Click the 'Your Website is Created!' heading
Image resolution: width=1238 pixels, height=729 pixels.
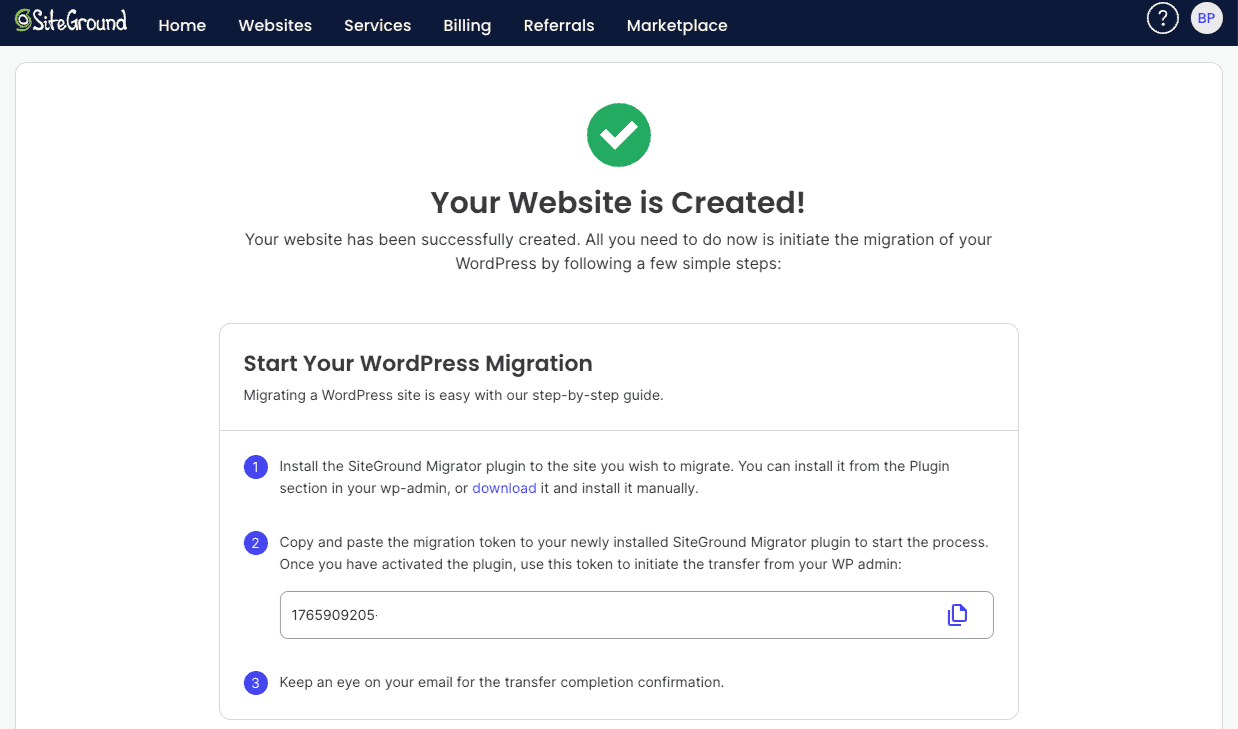618,203
